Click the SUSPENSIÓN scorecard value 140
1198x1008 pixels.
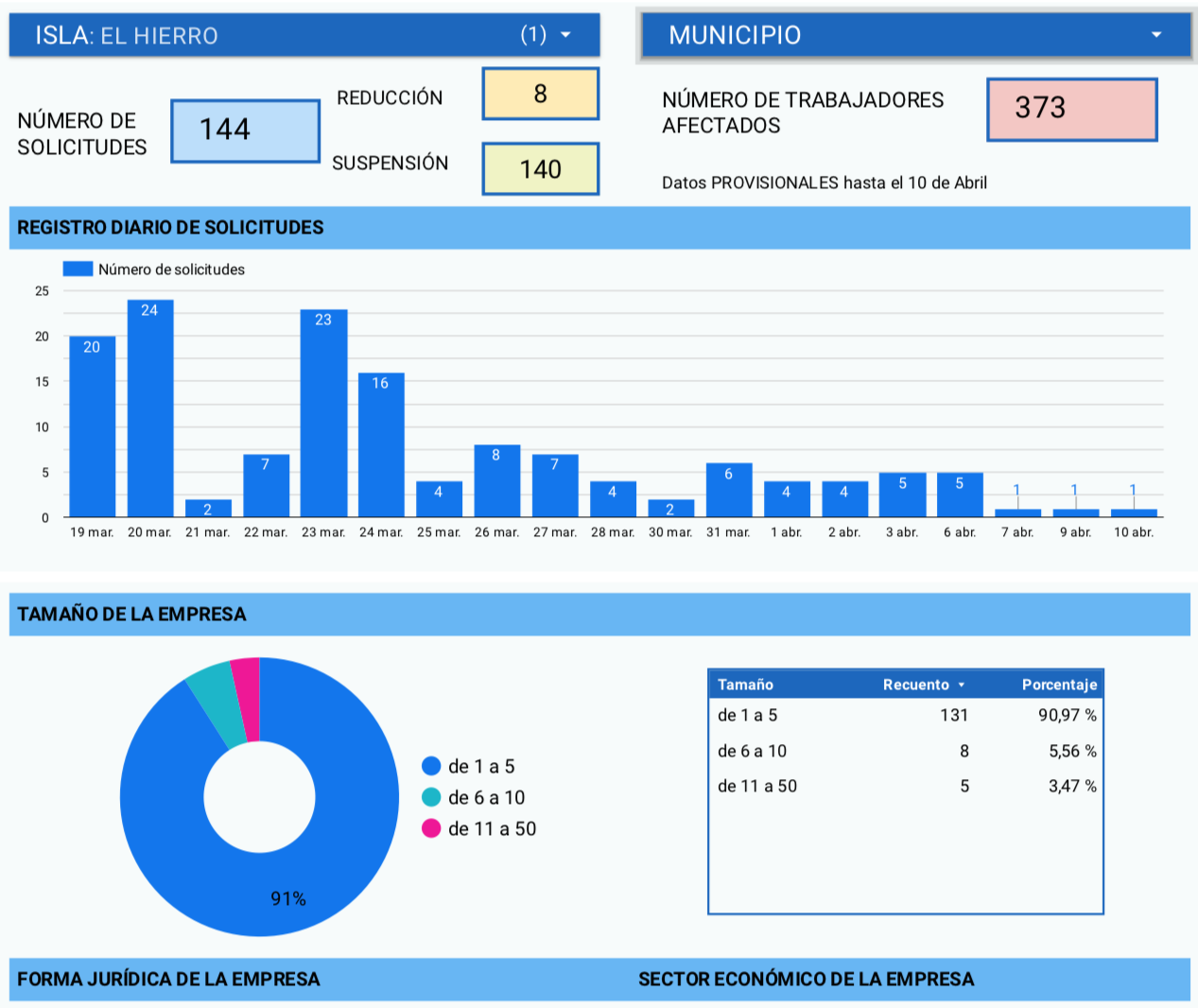coord(540,168)
